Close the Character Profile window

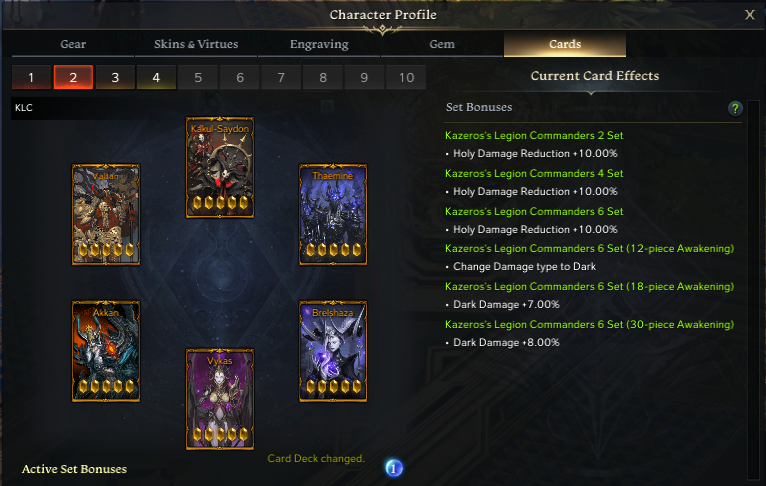(750, 15)
